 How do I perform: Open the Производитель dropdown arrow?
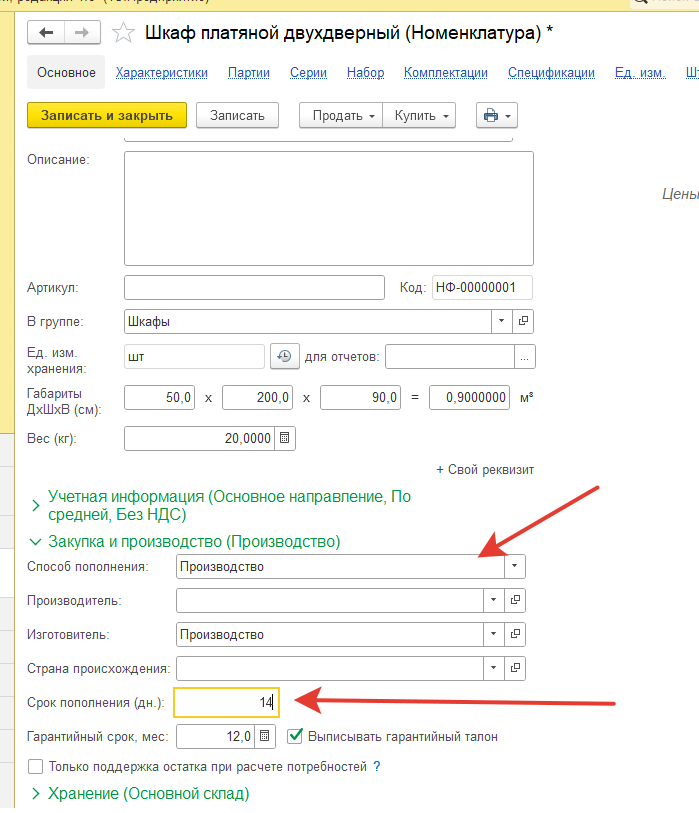[494, 600]
